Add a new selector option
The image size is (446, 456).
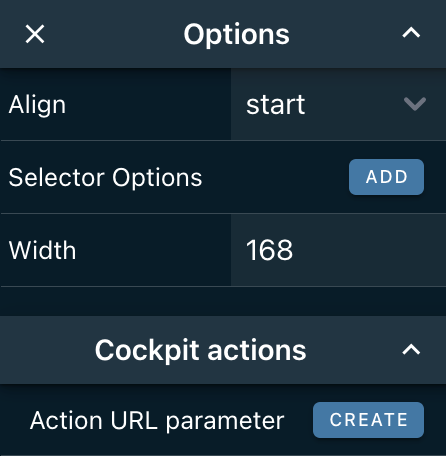pyautogui.click(x=386, y=177)
